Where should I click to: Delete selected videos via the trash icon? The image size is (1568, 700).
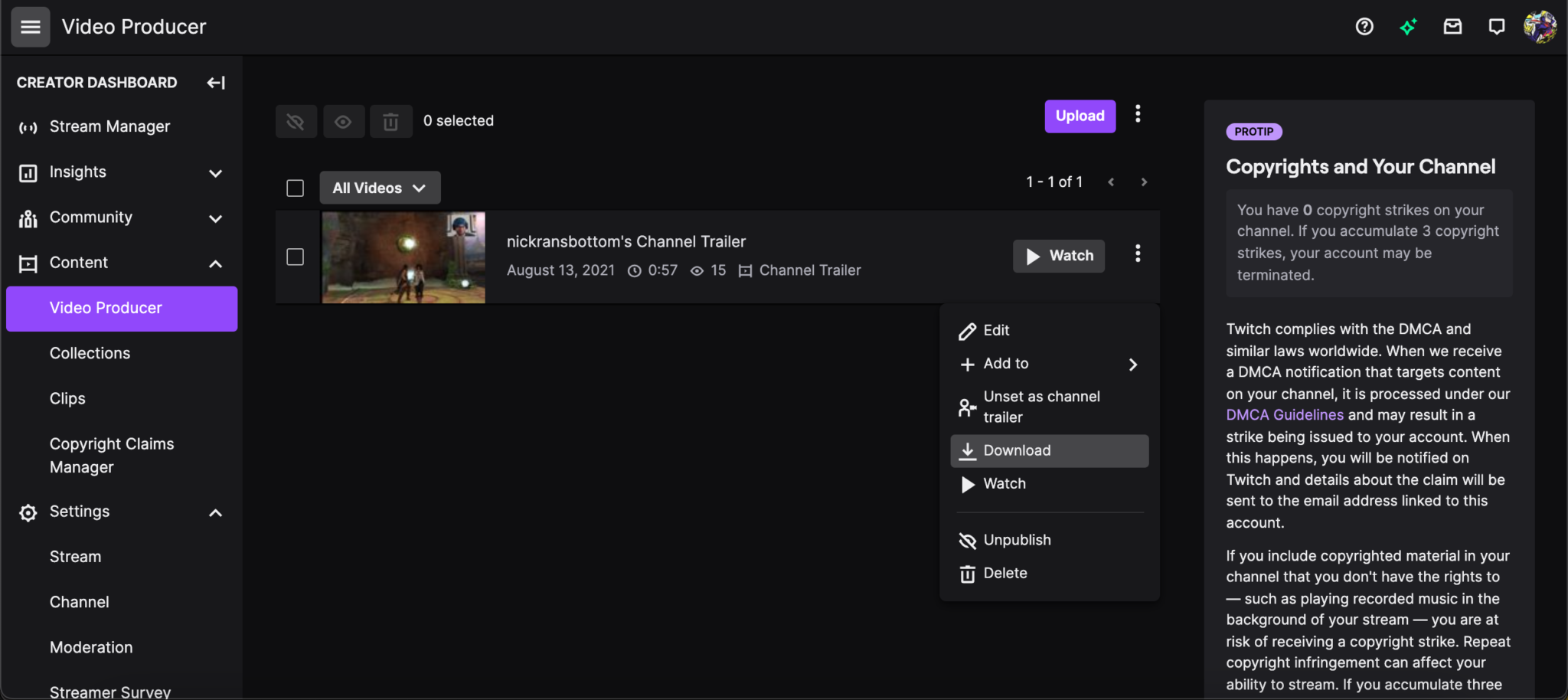[390, 121]
